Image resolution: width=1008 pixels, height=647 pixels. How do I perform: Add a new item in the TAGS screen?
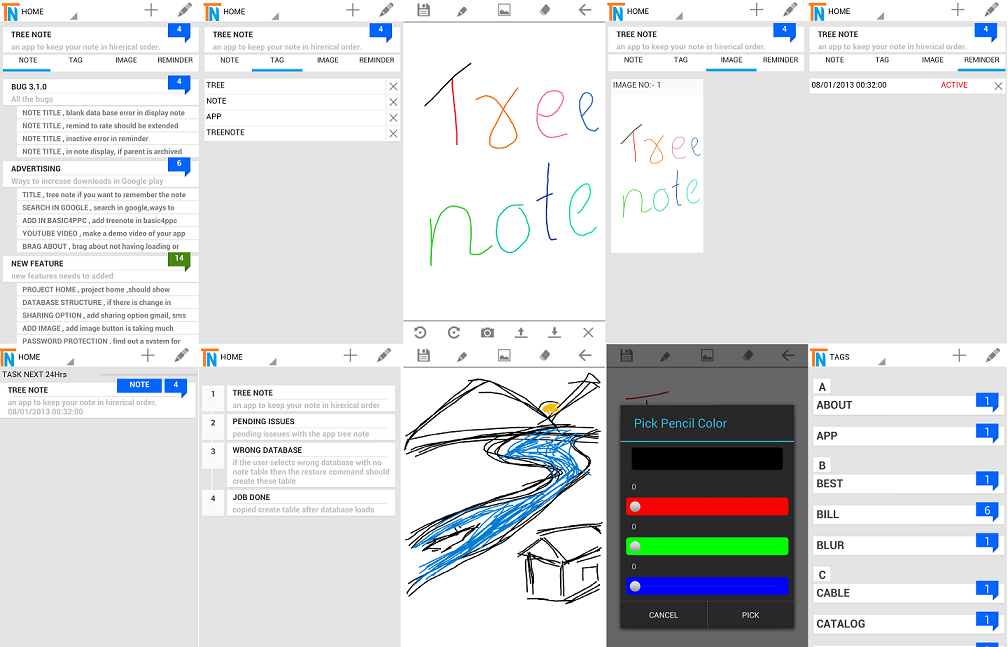[x=958, y=355]
